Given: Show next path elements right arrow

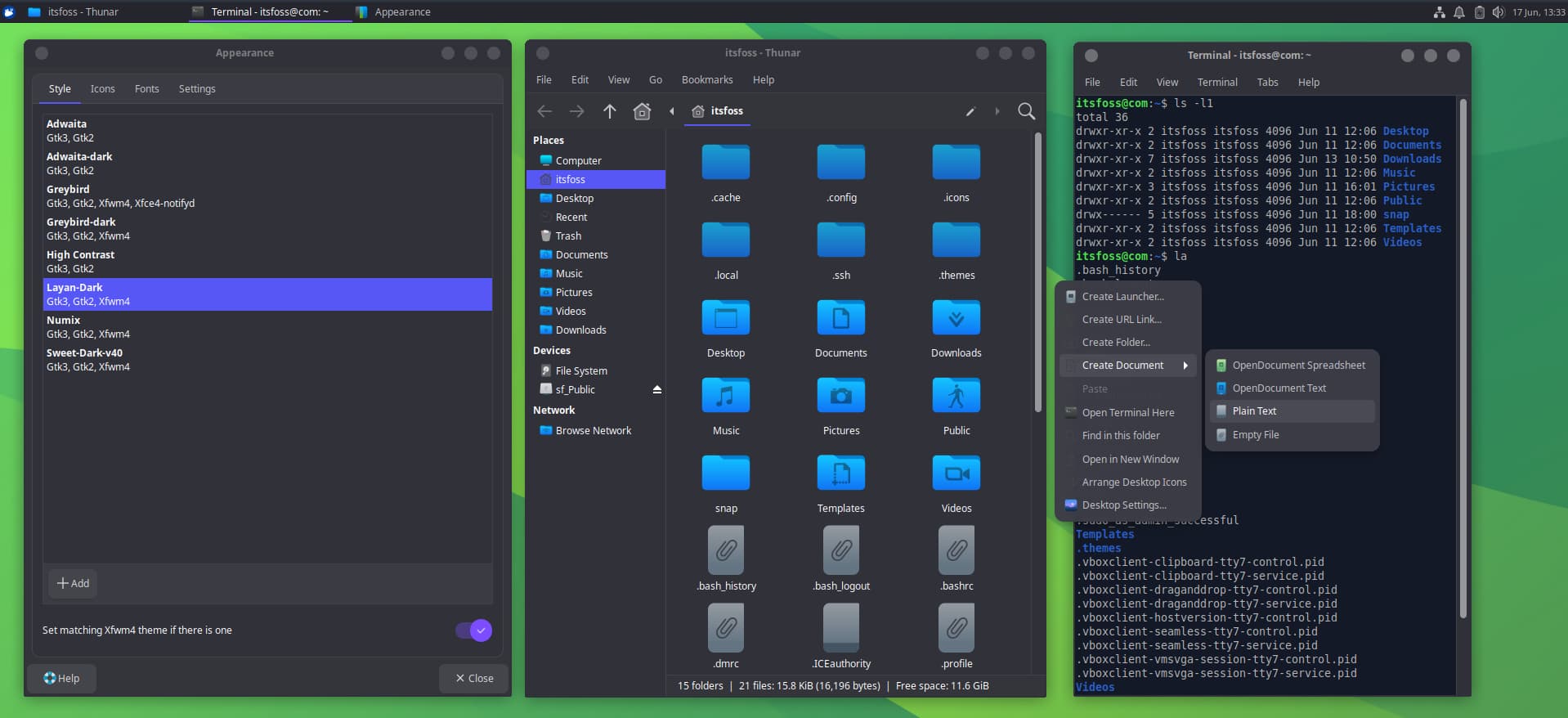Looking at the screenshot, I should [x=997, y=111].
